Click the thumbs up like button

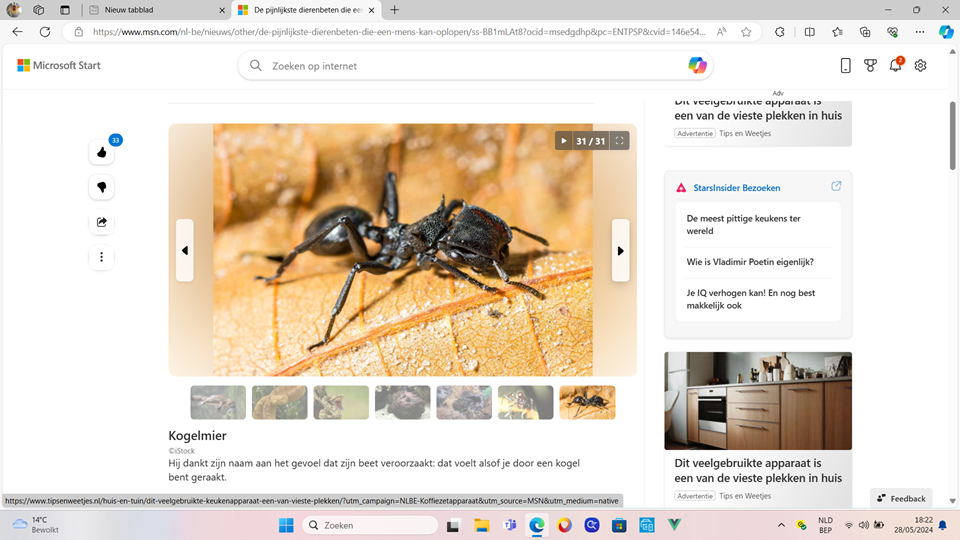[101, 153]
